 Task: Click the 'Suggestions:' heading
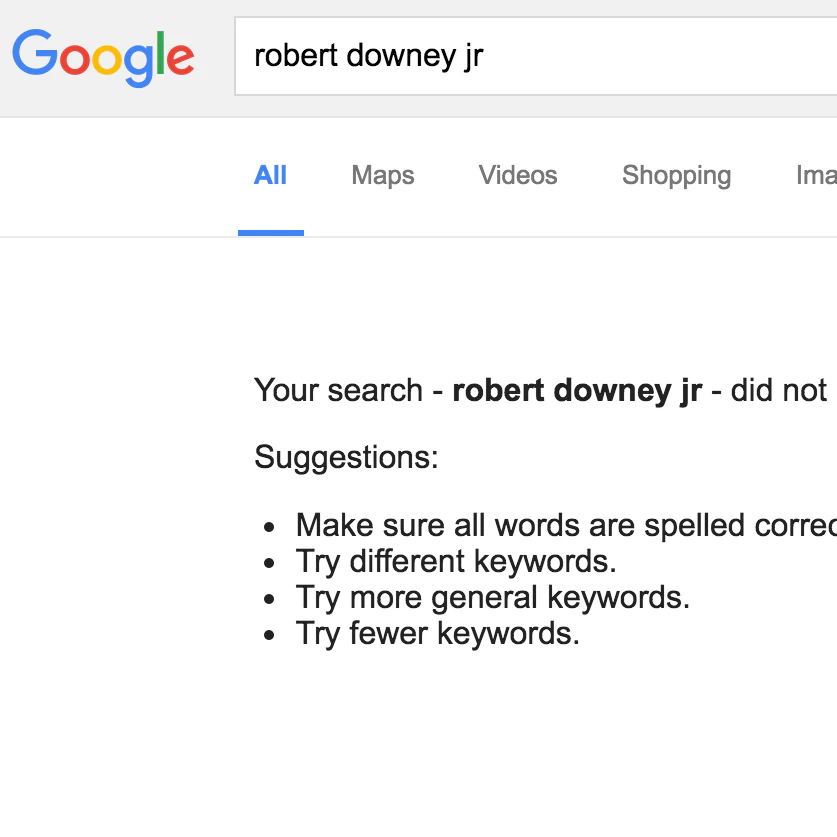346,457
